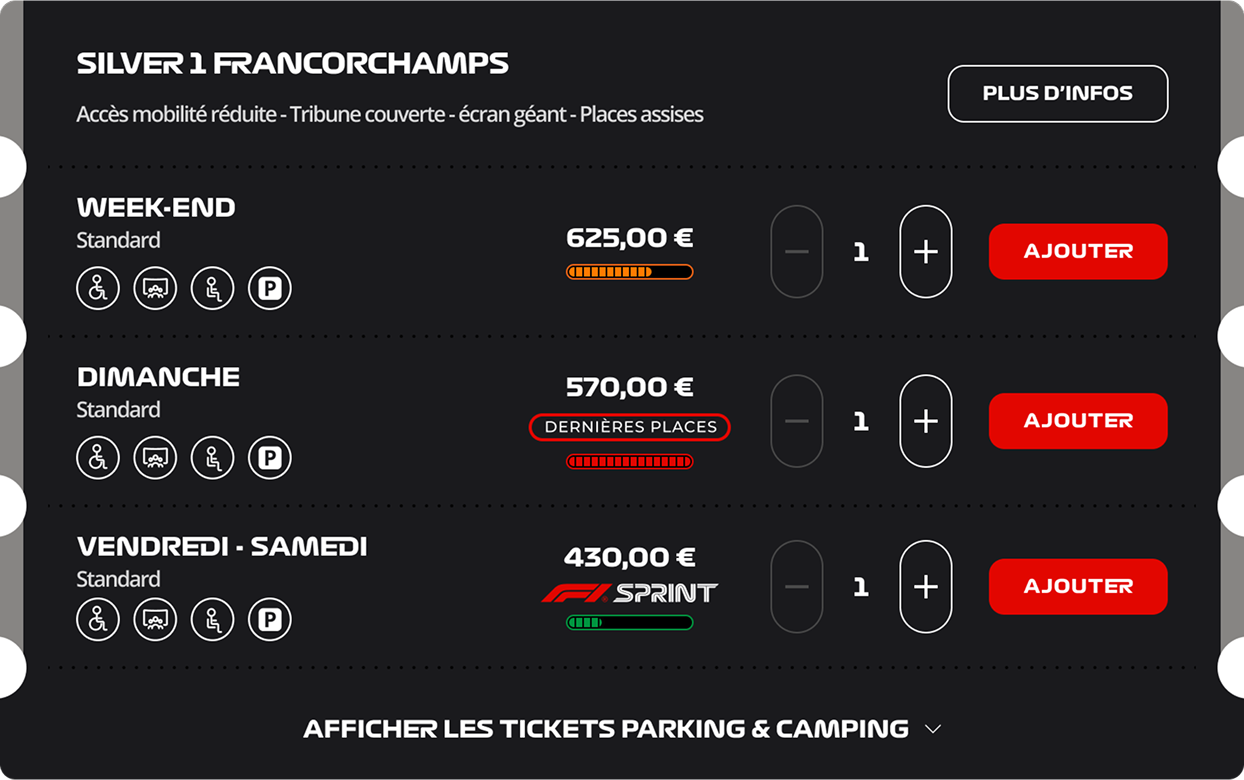Click the seated places icon under Week-end

pyautogui.click(x=213, y=289)
